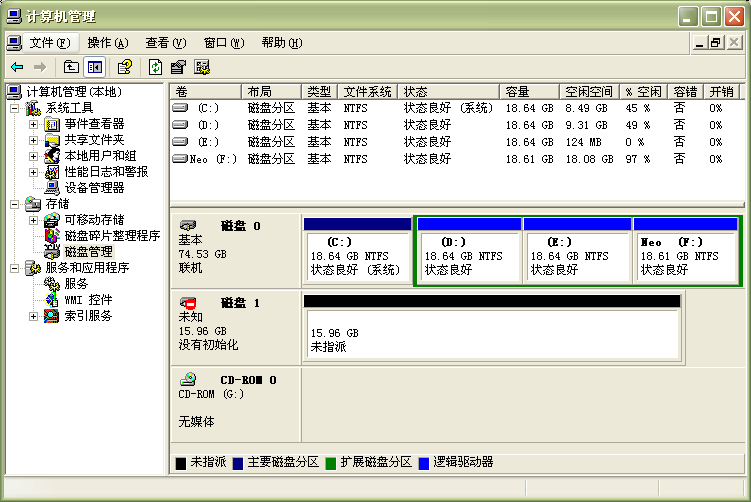Open the 帮助(H) menu
This screenshot has width=751, height=502.
(x=282, y=43)
